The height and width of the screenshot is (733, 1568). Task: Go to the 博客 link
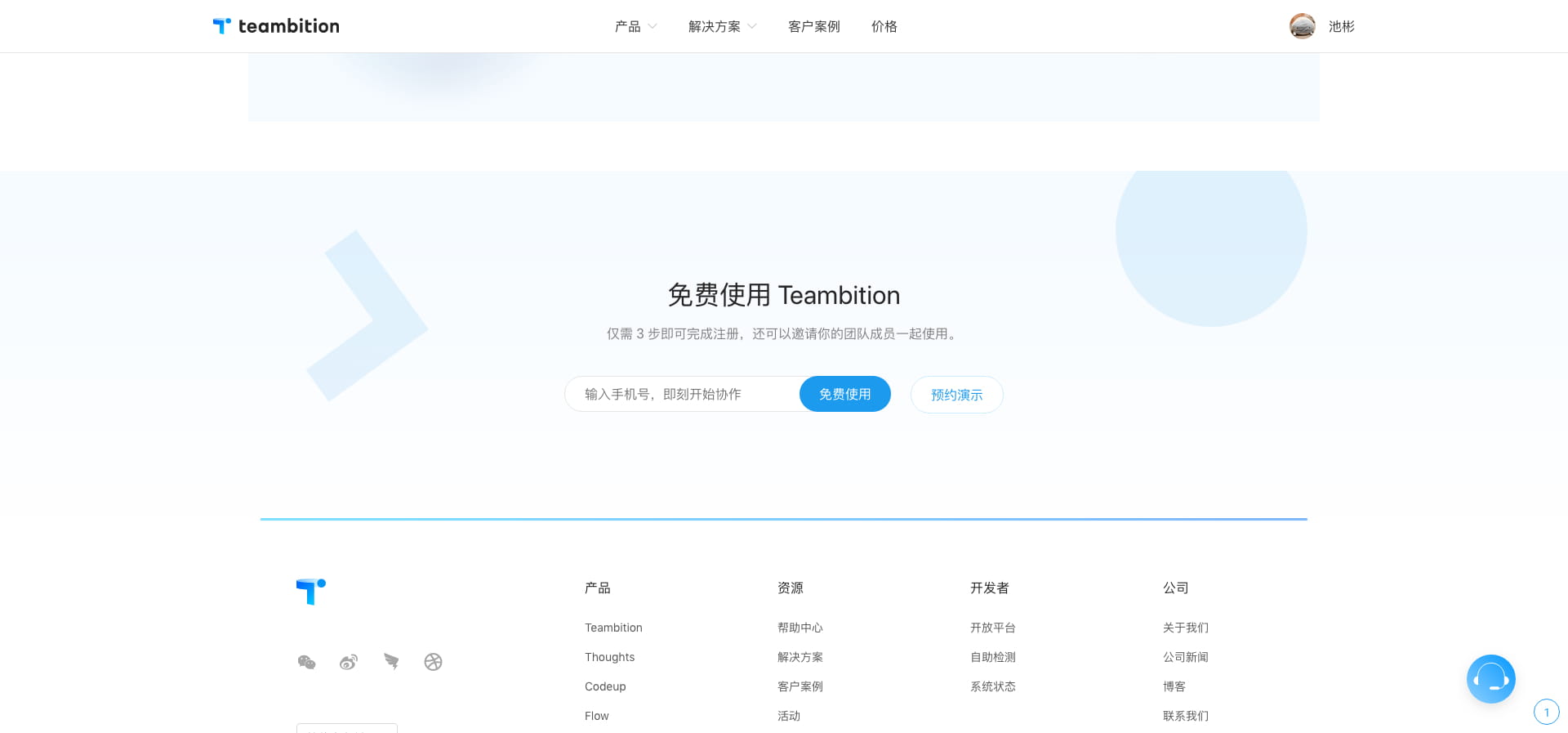(1174, 686)
